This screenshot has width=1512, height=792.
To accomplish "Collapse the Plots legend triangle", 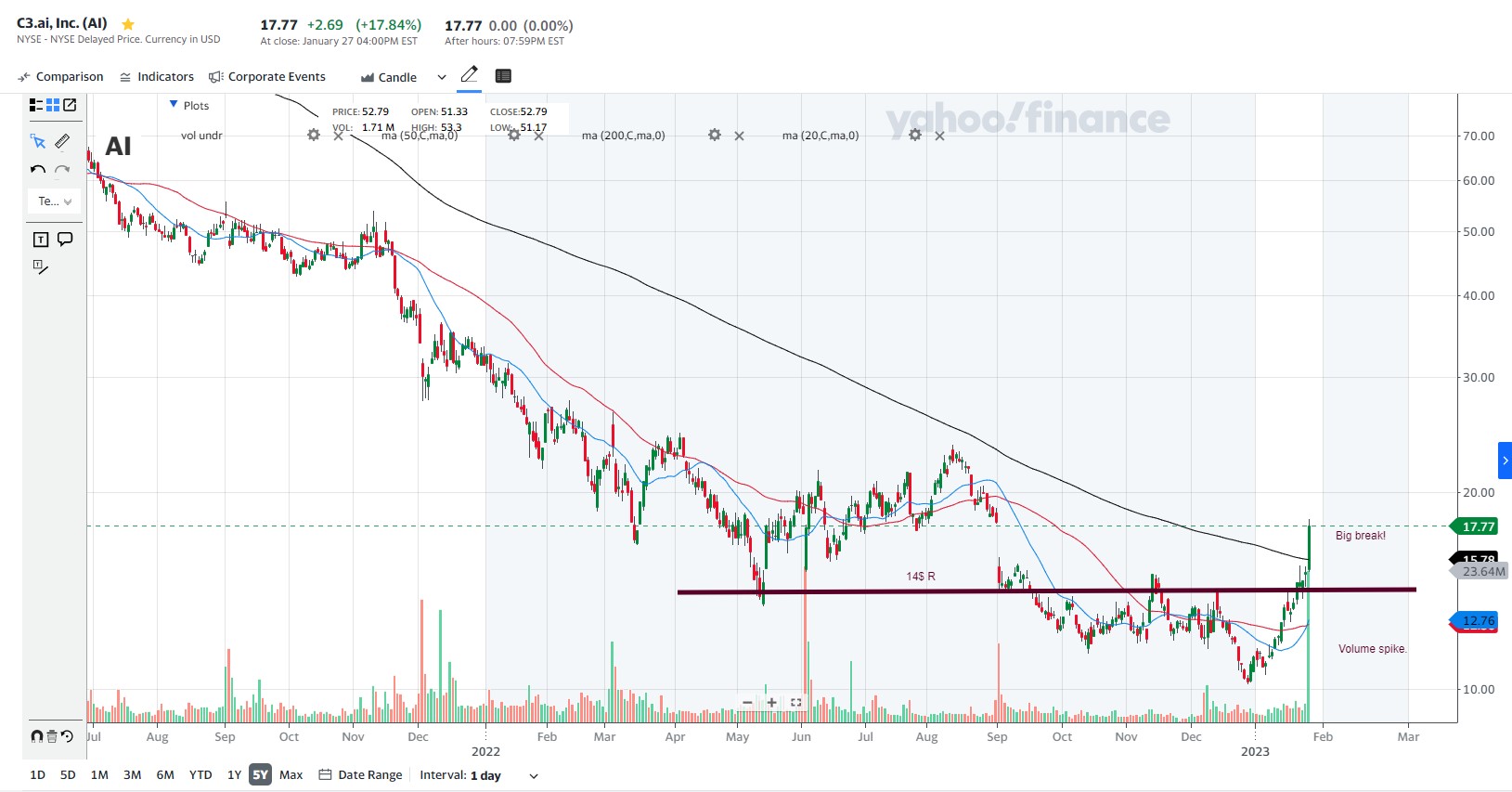I will pyautogui.click(x=174, y=105).
